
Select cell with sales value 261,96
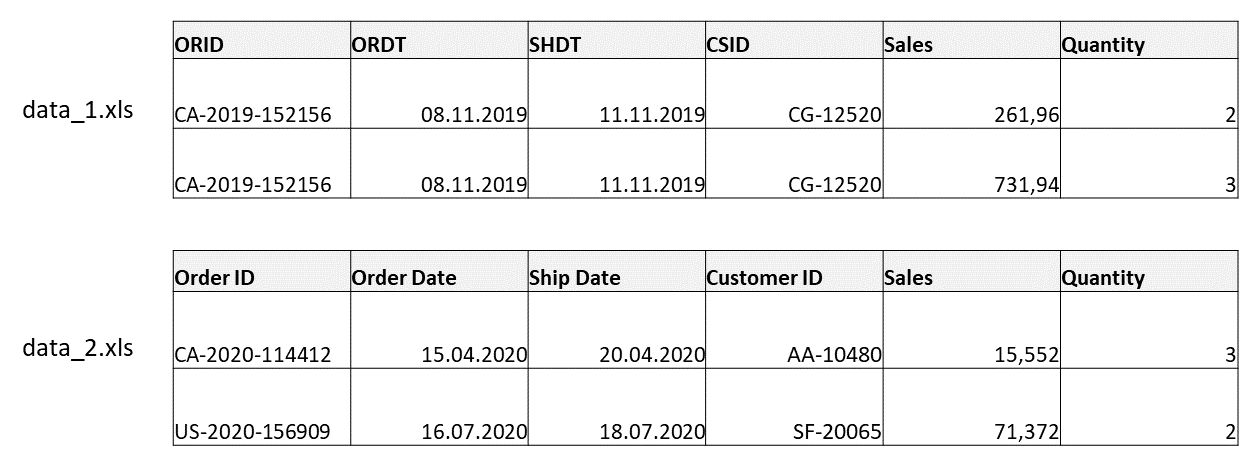pyautogui.click(x=972, y=94)
